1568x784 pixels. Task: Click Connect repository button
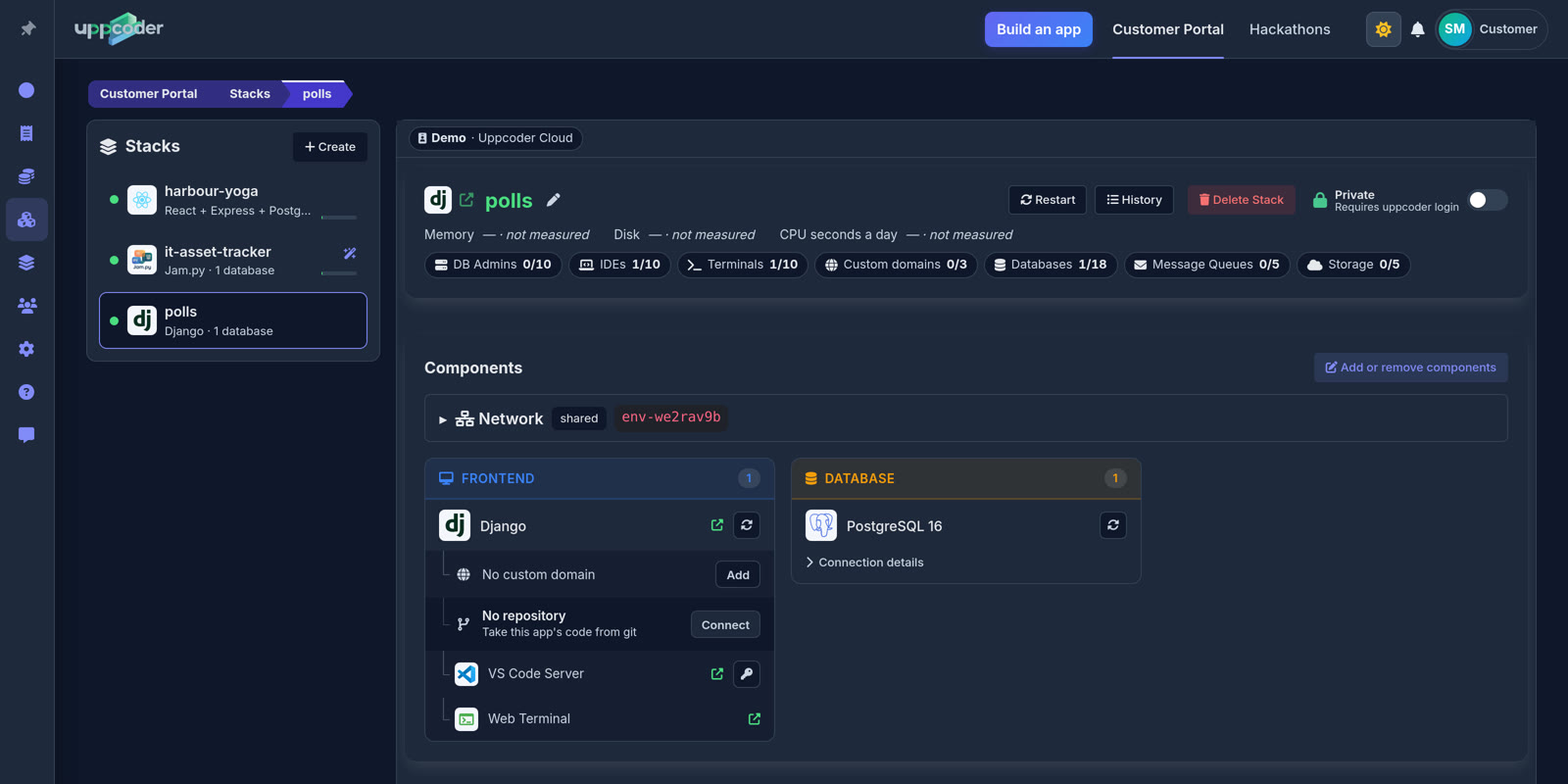click(x=725, y=625)
